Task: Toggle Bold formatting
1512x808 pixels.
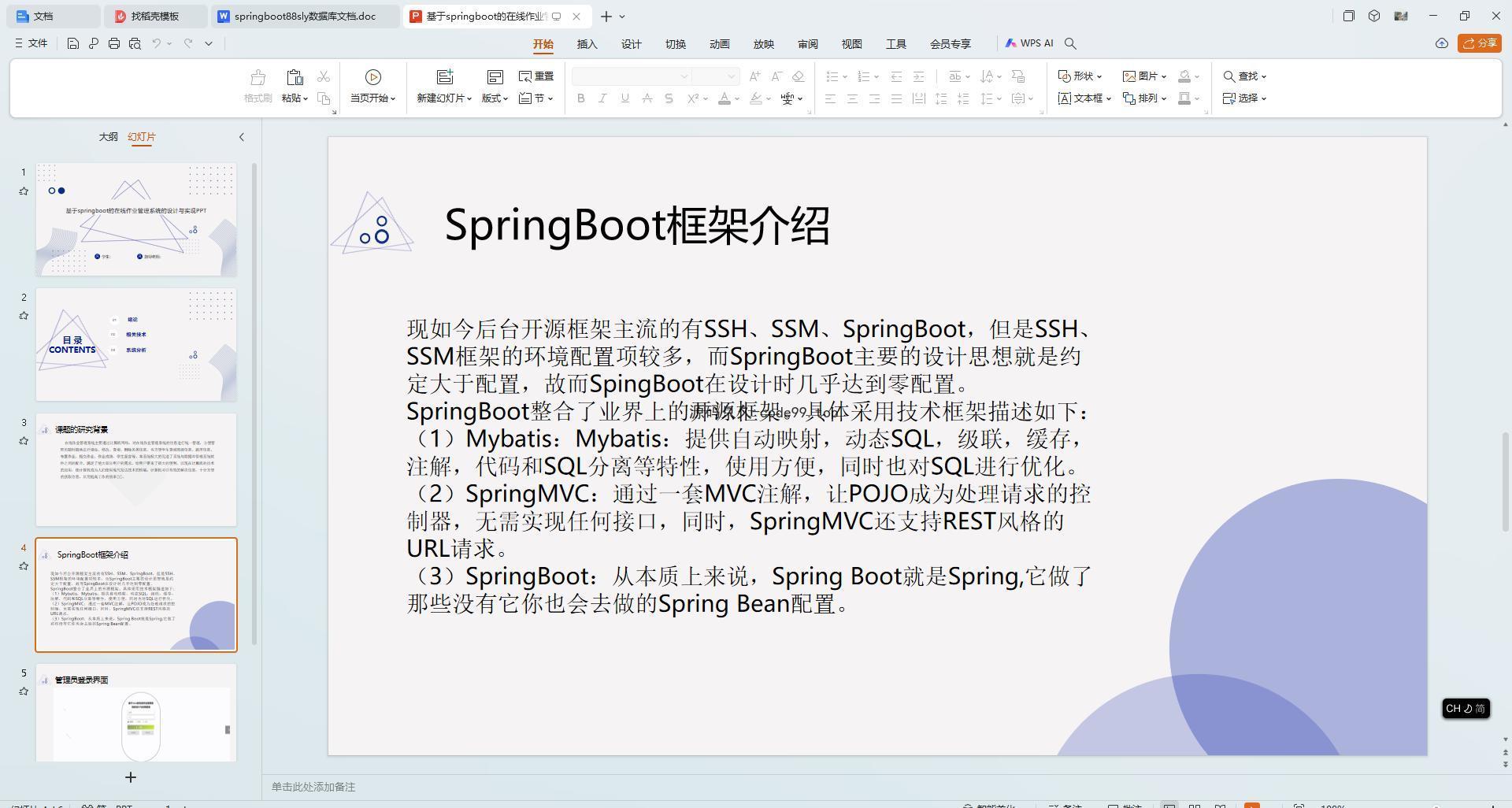Action: point(581,98)
